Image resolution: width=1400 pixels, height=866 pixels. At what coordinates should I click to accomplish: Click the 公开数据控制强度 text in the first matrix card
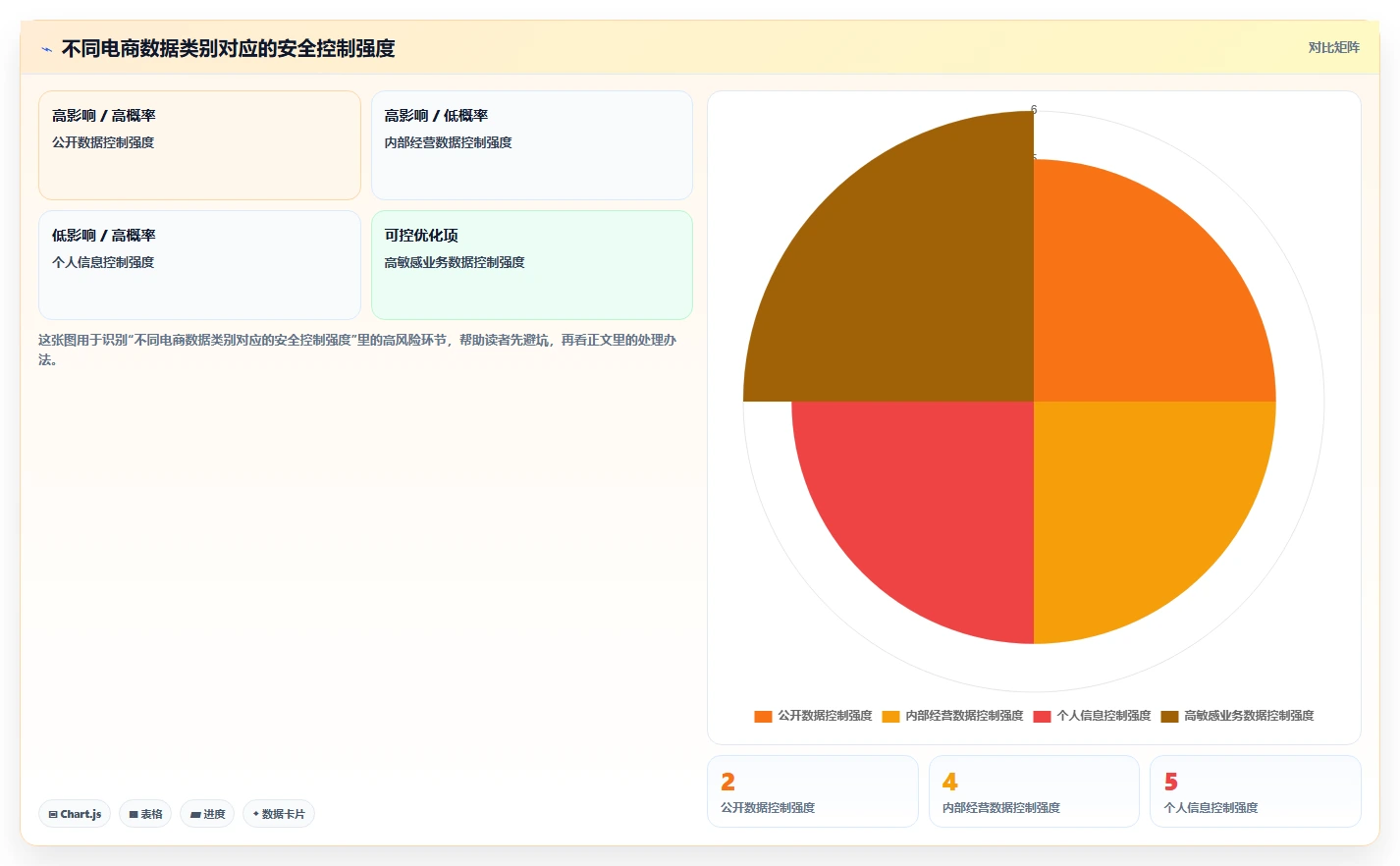(103, 142)
